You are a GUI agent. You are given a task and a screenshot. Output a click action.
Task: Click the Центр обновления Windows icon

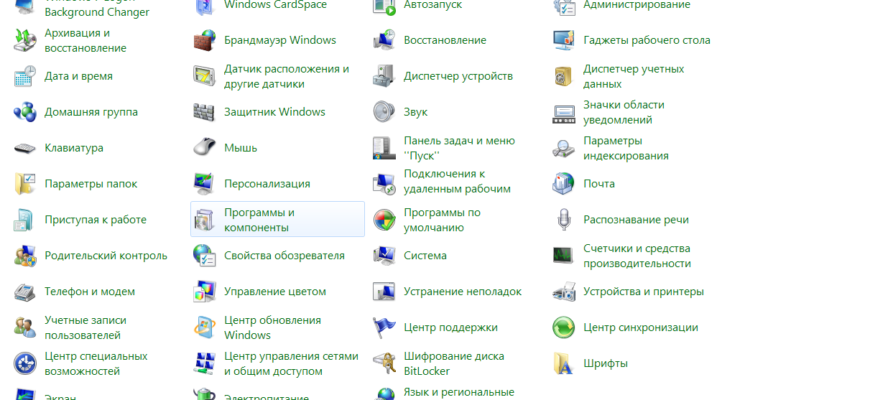204,327
